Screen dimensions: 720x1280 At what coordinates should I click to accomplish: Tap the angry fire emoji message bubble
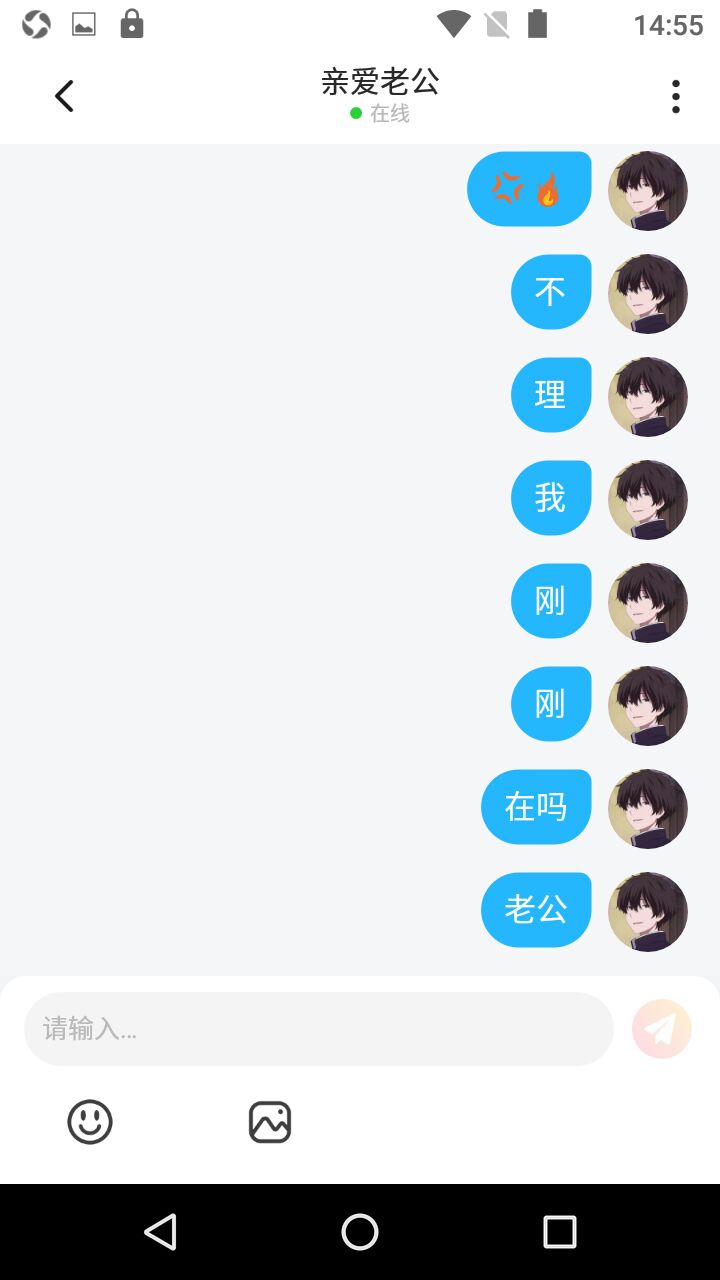pos(529,189)
